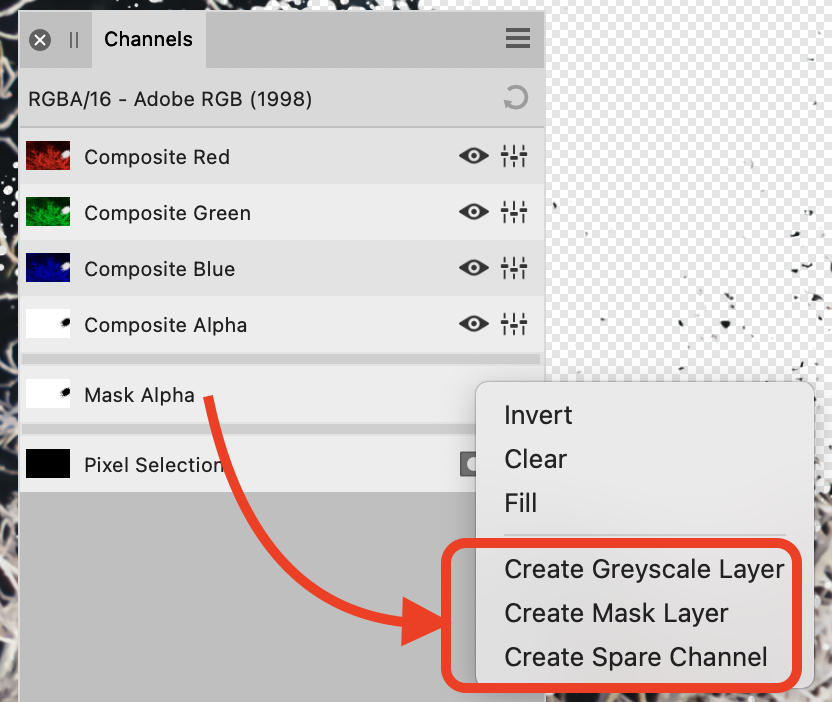Click the black Pixel Selection thumbnail
The width and height of the screenshot is (832, 702).
[48, 464]
